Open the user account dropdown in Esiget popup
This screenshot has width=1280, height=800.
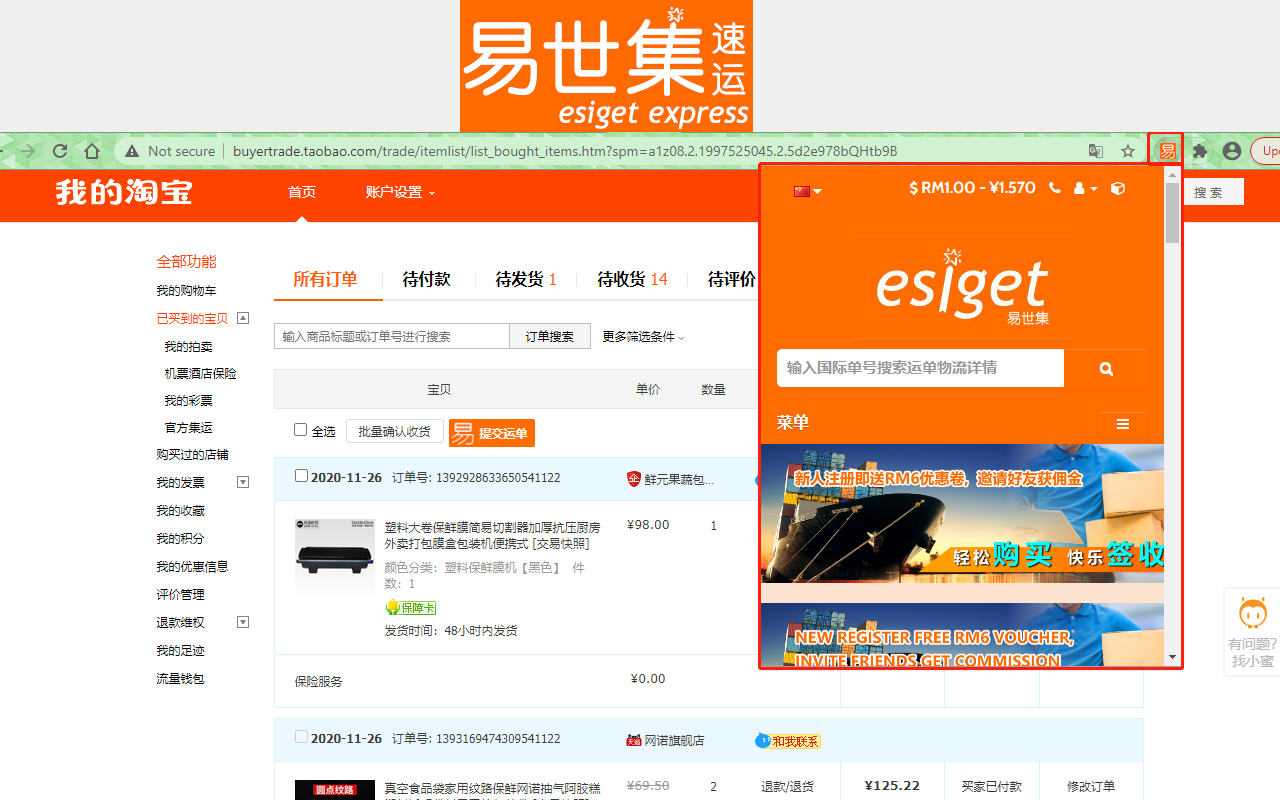[1085, 188]
